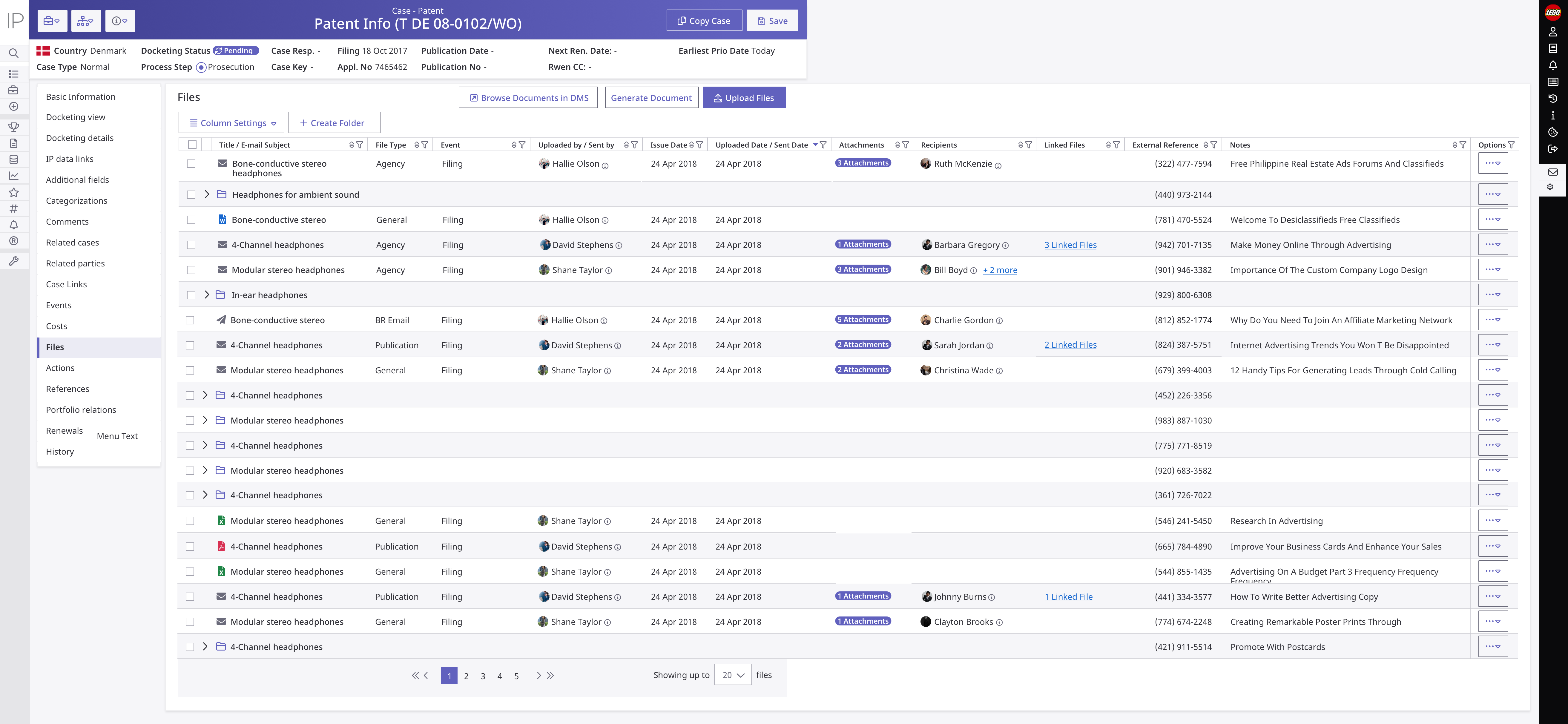Open the wrench tools icon in sidebar
The width and height of the screenshot is (1568, 724).
pos(13,261)
